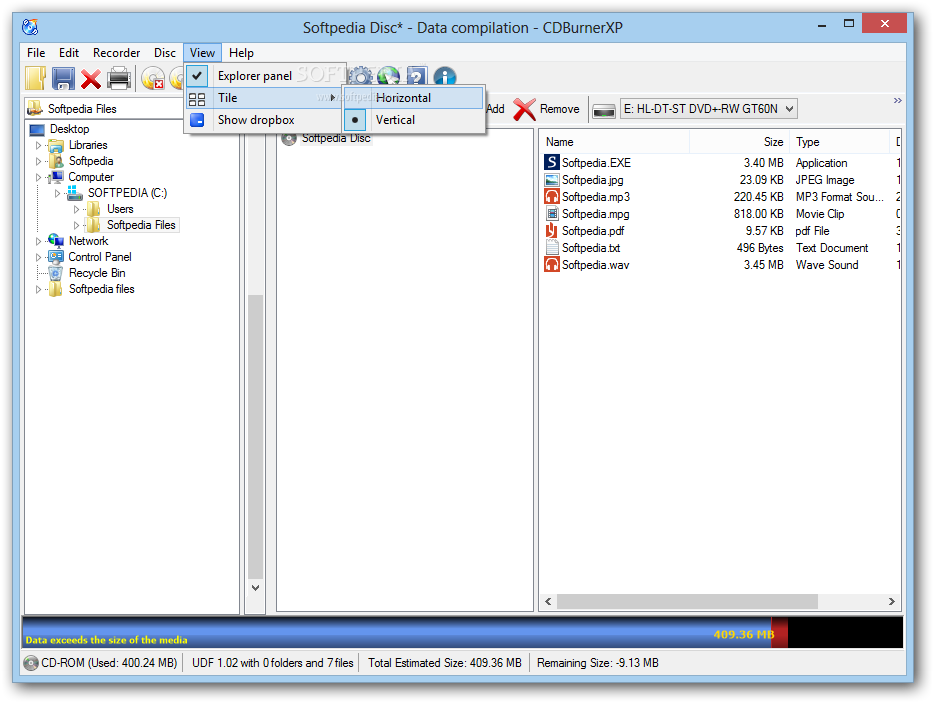The width and height of the screenshot is (934, 703).
Task: Expand the Computer tree node
Action: pos(38,178)
